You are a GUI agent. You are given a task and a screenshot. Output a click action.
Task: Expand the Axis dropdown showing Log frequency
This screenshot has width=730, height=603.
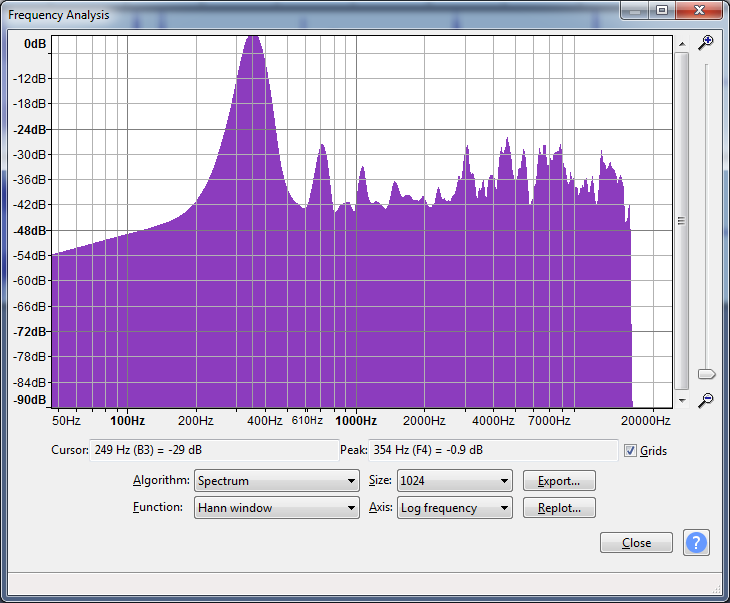click(x=454, y=508)
